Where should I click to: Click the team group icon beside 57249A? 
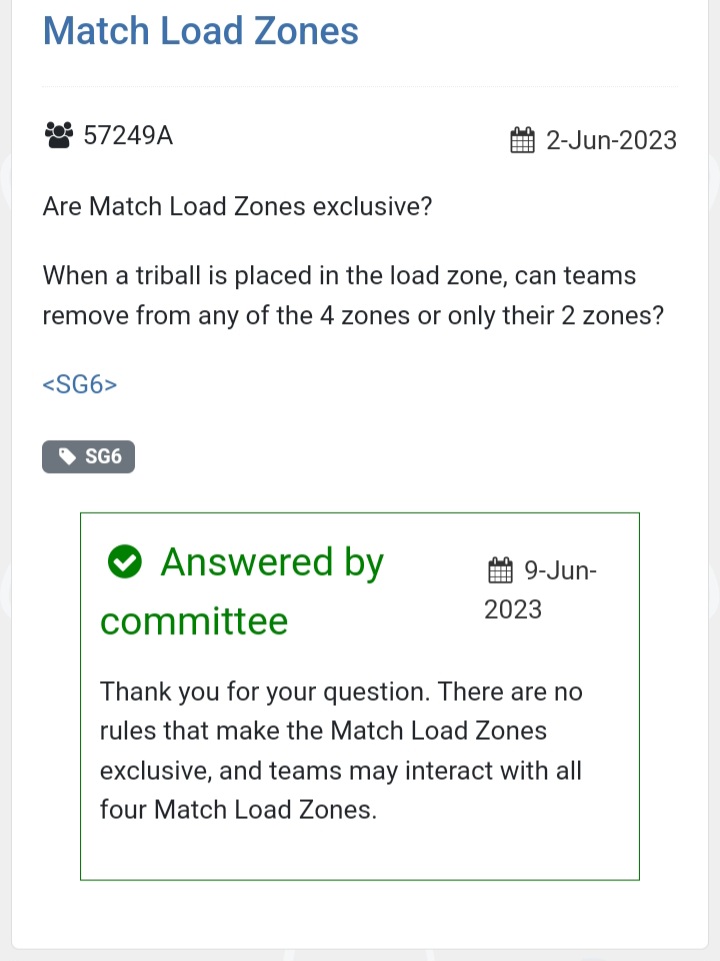click(59, 135)
